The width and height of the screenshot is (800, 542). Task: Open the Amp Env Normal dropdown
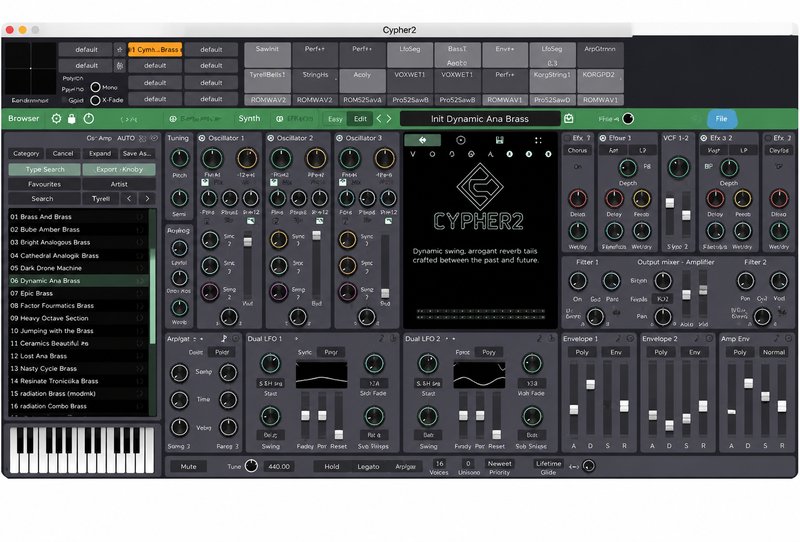coord(773,352)
